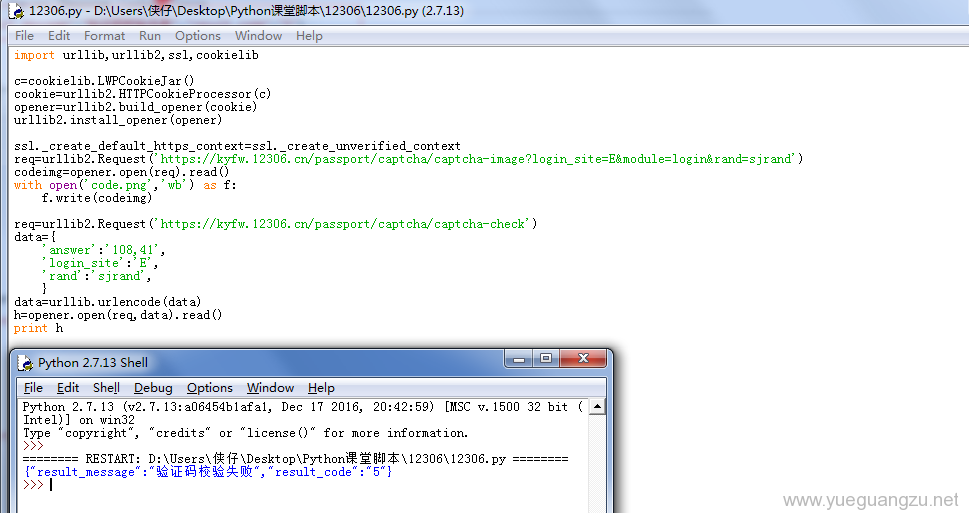
Task: Click the 'data={' line
Action: (35, 237)
